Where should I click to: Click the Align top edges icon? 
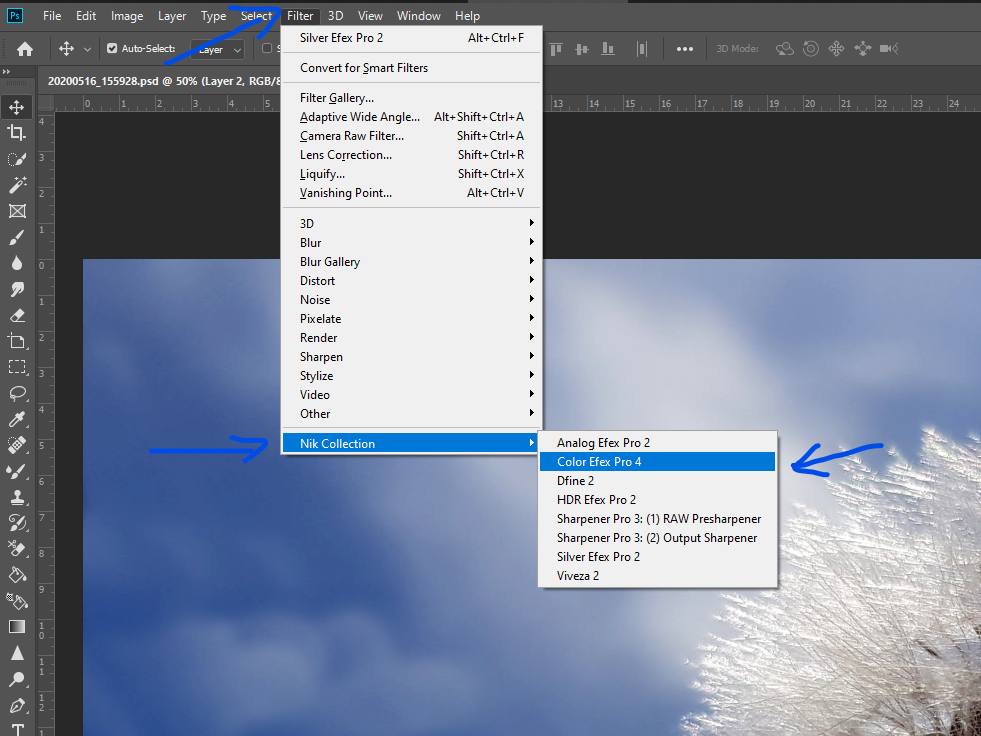coord(556,49)
